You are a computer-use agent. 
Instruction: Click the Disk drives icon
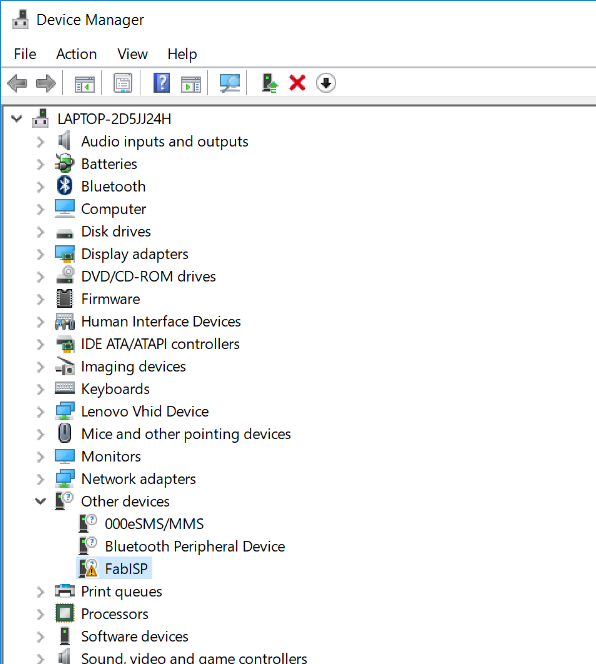65,233
